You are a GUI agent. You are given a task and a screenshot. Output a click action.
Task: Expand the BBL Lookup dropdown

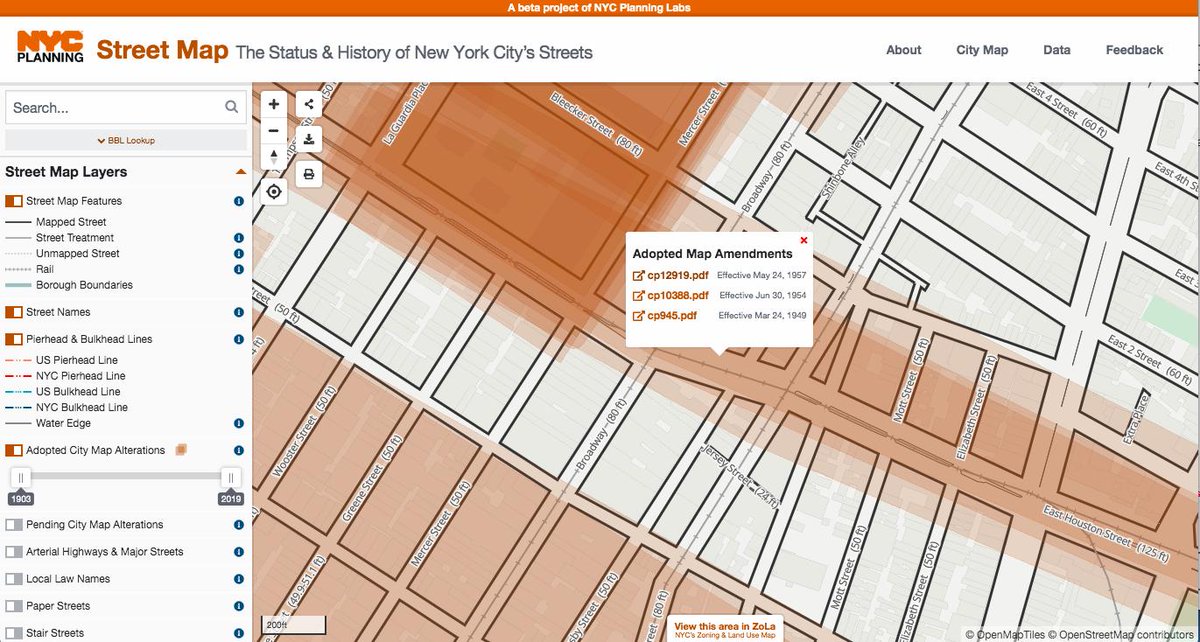pos(126,140)
